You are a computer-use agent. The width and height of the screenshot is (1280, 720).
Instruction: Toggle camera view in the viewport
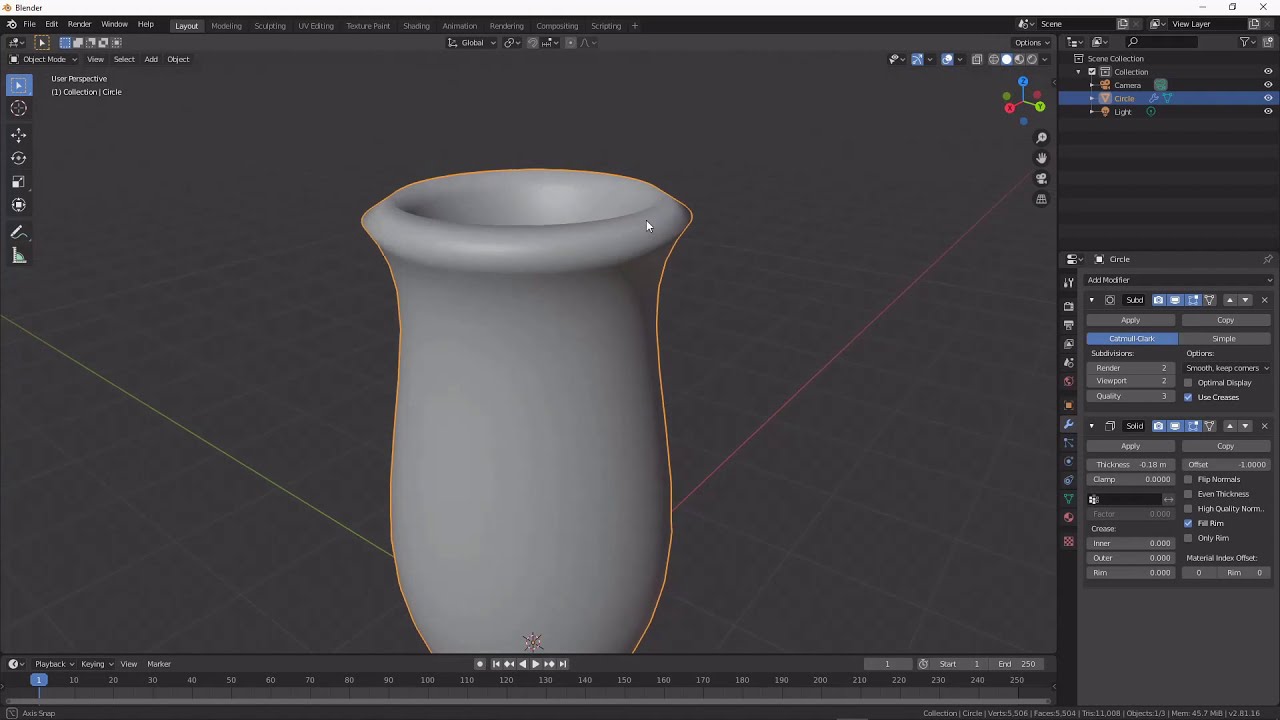[1041, 179]
